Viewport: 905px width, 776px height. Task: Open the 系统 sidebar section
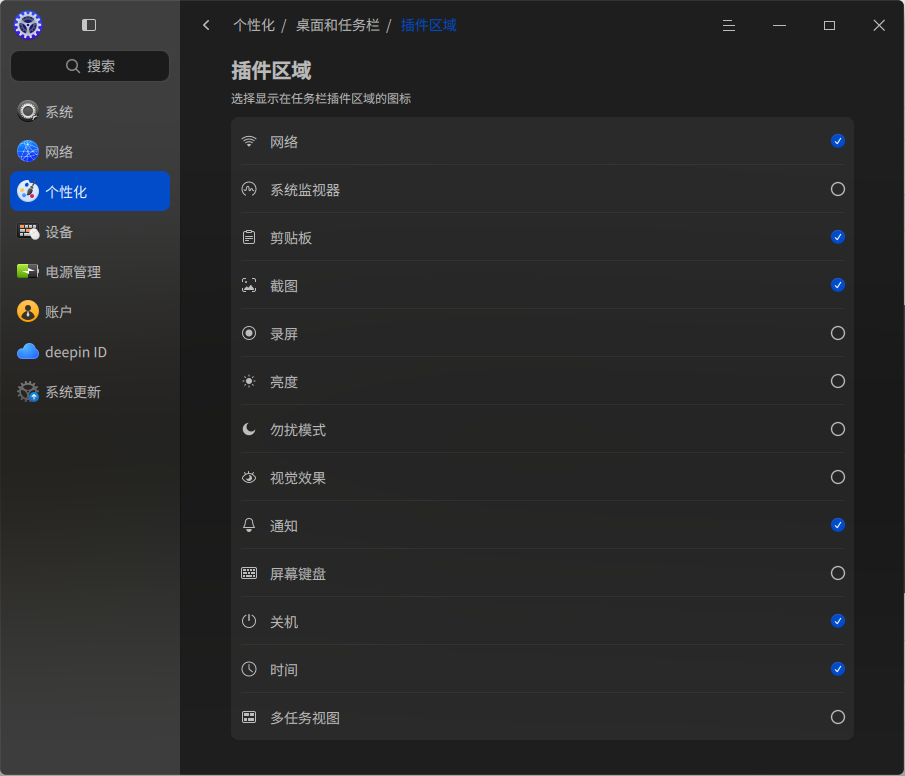point(90,111)
